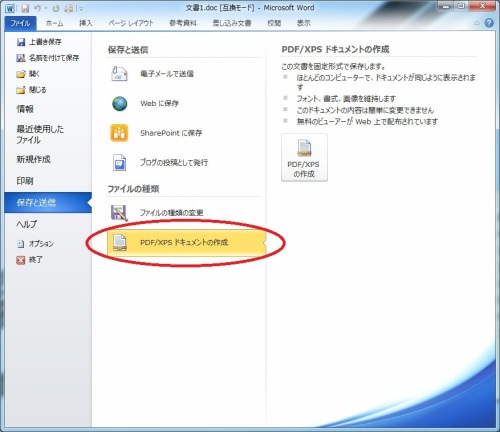Viewport: 500px width, 432px height.
Task: Switch to the 挿入 tab
Action: [x=85, y=23]
